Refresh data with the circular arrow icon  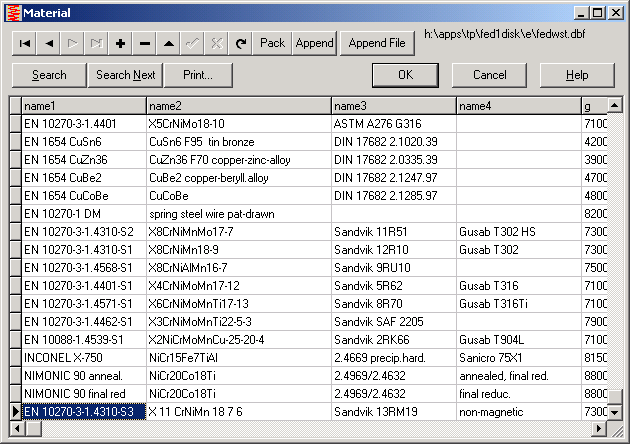click(x=241, y=43)
